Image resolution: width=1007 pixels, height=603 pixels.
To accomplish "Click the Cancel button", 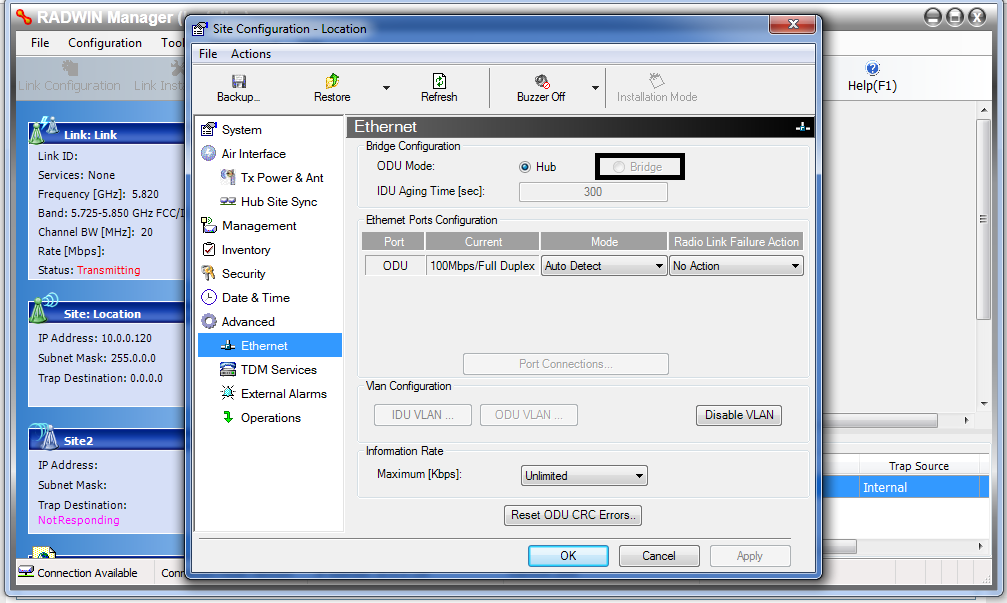I will tap(659, 555).
